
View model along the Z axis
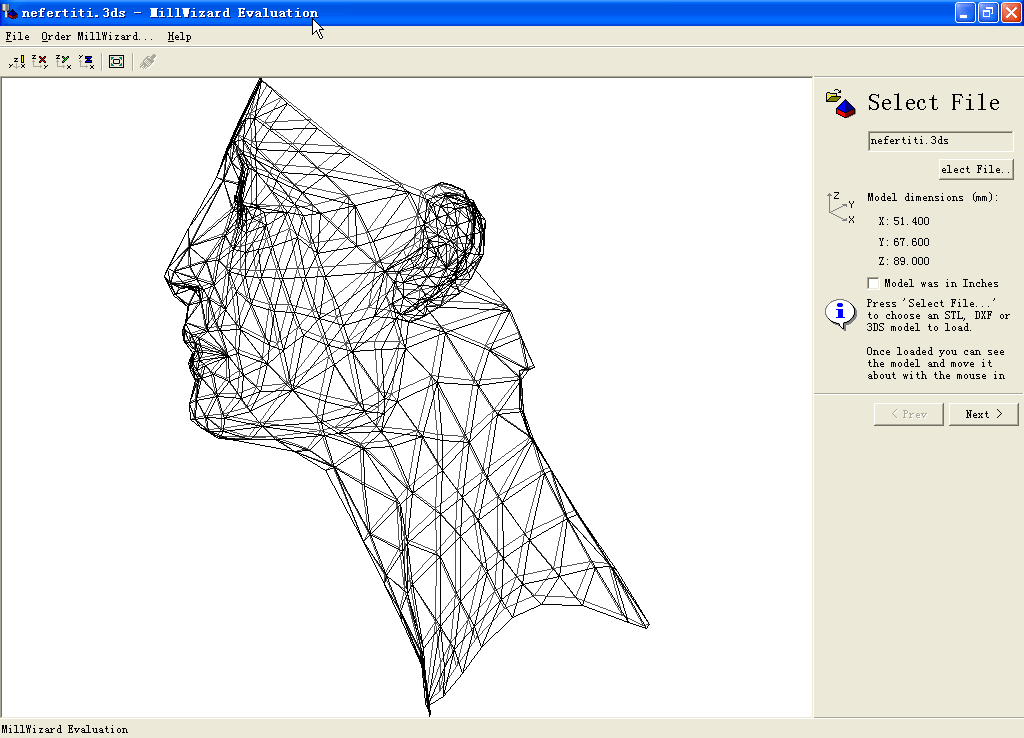pyautogui.click(x=86, y=62)
